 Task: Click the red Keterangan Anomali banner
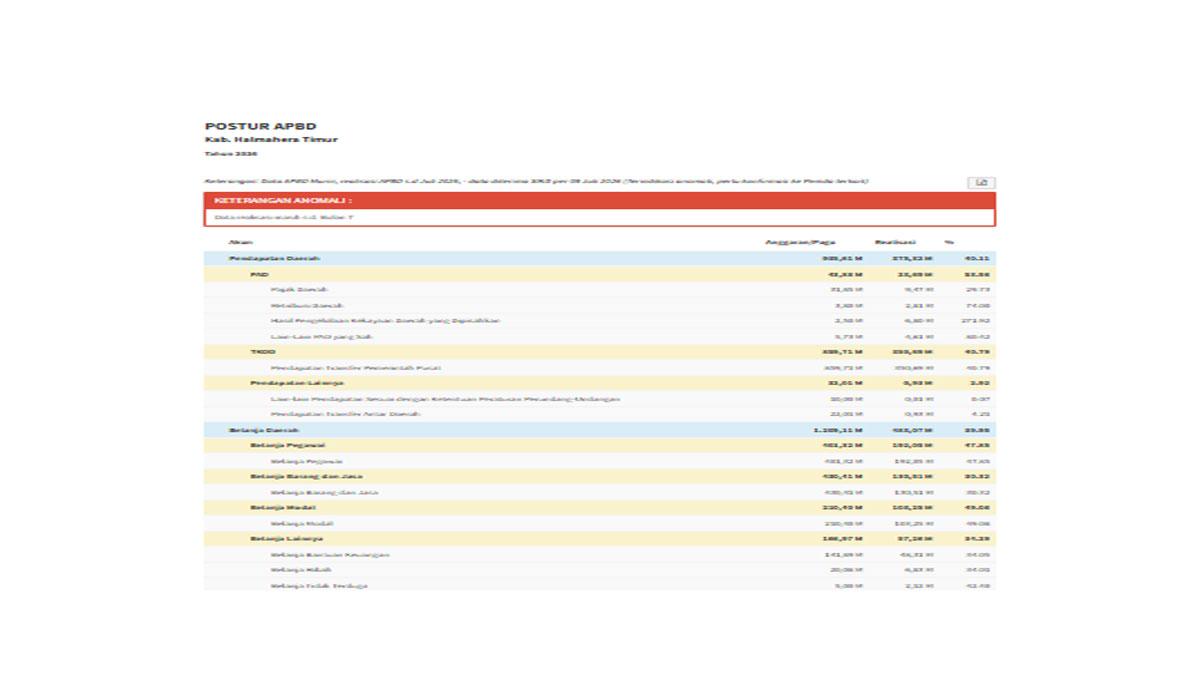click(x=599, y=201)
